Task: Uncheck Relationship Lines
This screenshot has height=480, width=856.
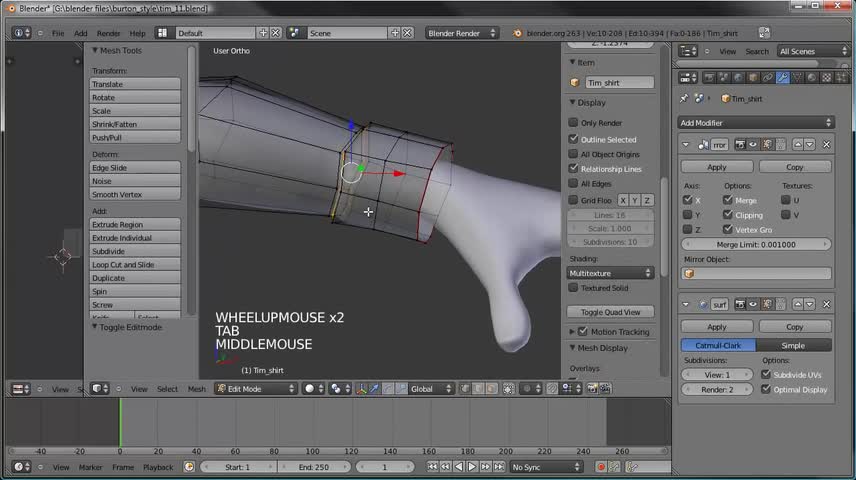Action: pyautogui.click(x=573, y=168)
